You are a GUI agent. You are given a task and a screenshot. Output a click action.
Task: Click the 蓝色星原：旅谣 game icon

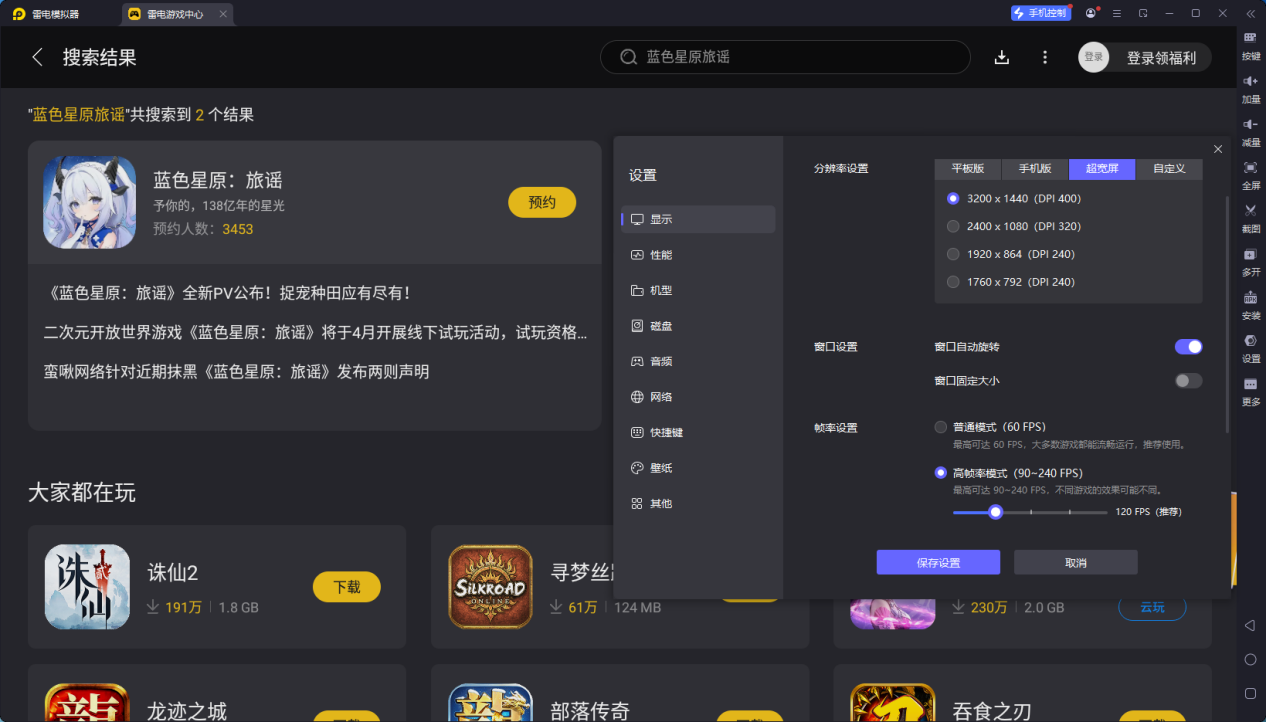click(x=90, y=202)
